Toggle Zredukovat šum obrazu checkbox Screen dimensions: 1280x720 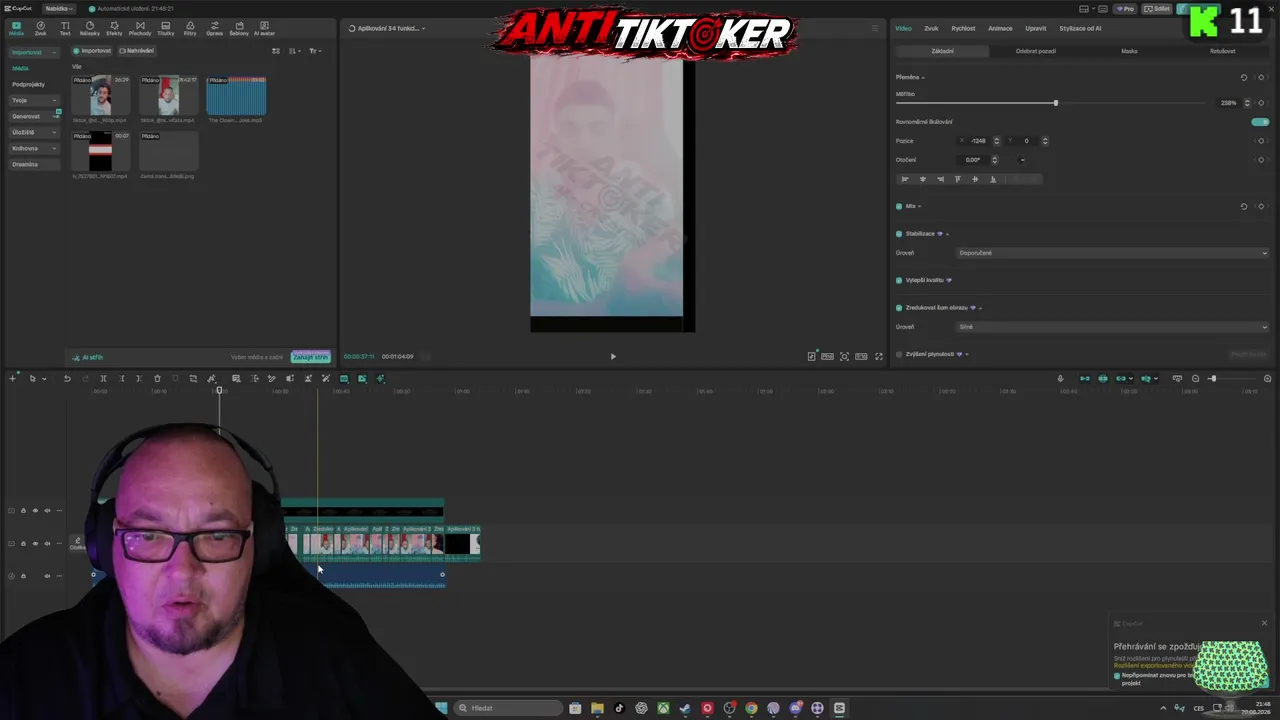coord(899,308)
